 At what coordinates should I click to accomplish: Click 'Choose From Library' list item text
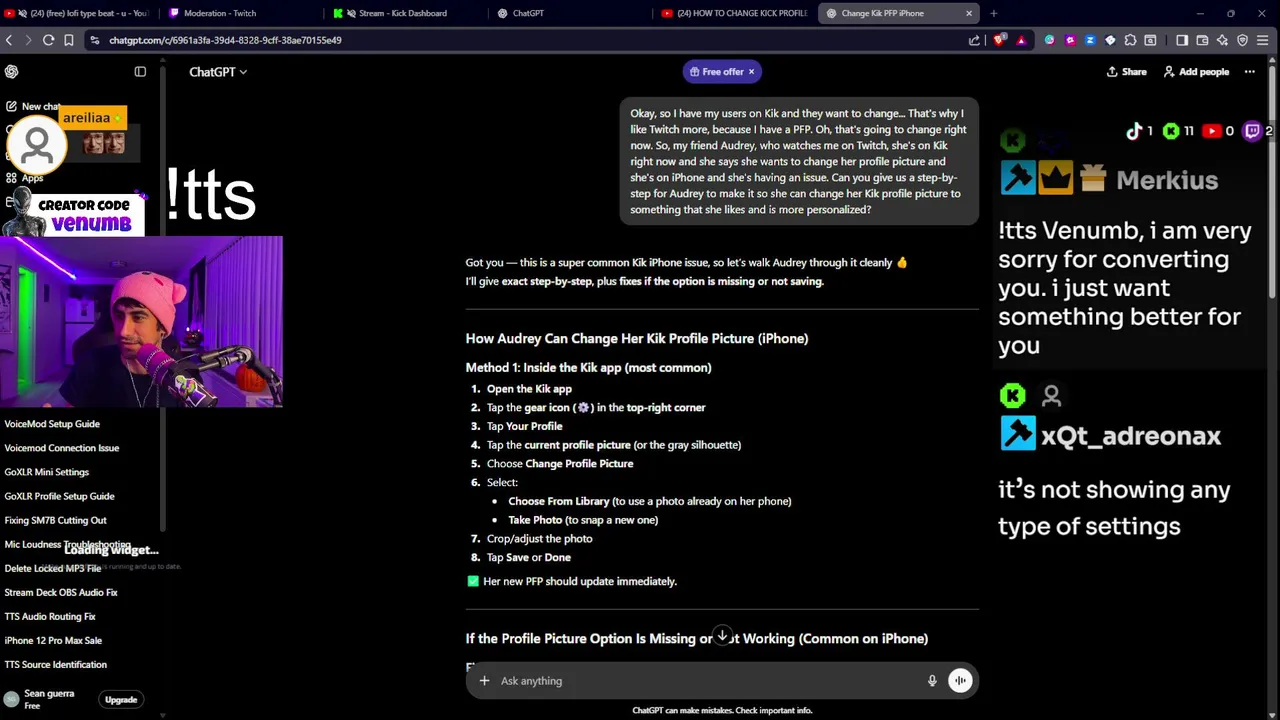[558, 501]
